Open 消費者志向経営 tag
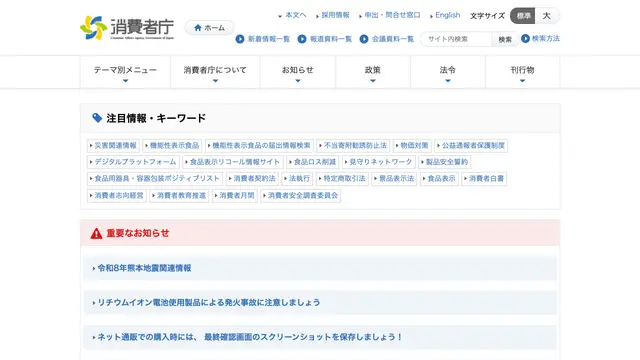The width and height of the screenshot is (640, 360). tap(117, 196)
